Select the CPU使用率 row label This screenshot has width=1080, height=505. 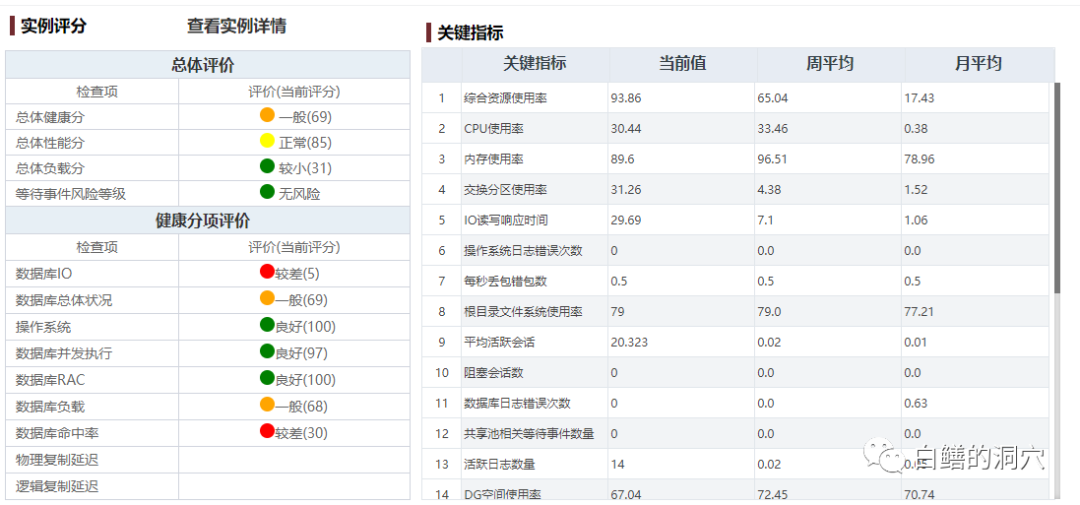coord(494,129)
